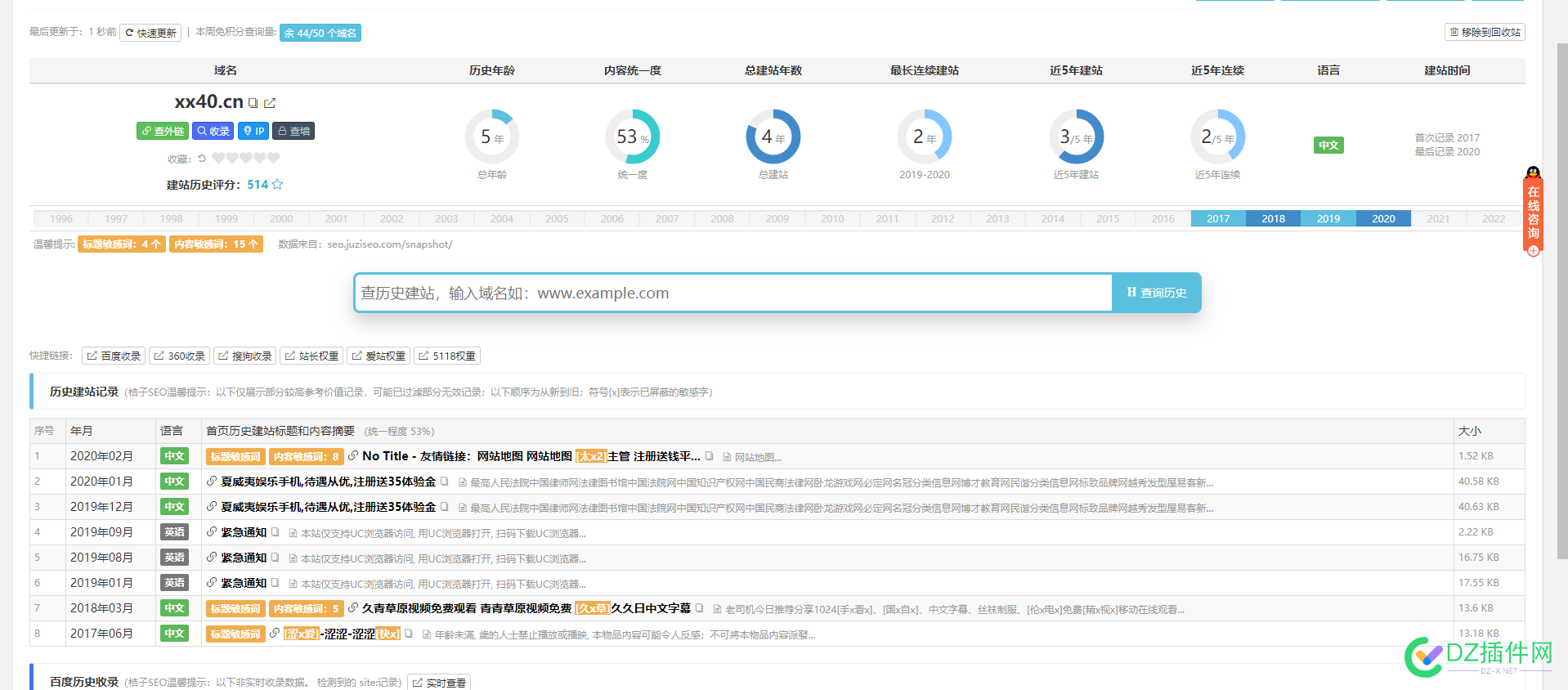1568x690 pixels.
Task: Open the 360收录 quick link
Action: click(179, 356)
